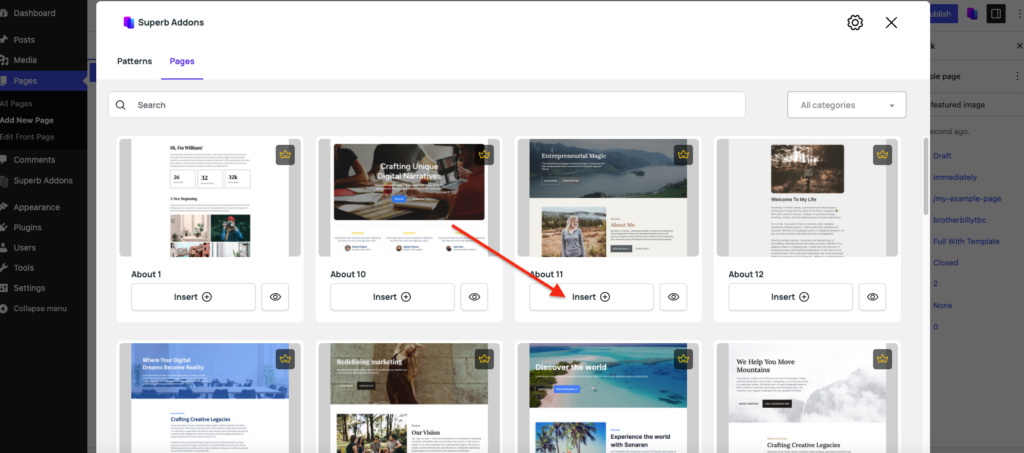This screenshot has width=1024, height=453.
Task: Preview About 11 with eye icon
Action: point(673,297)
